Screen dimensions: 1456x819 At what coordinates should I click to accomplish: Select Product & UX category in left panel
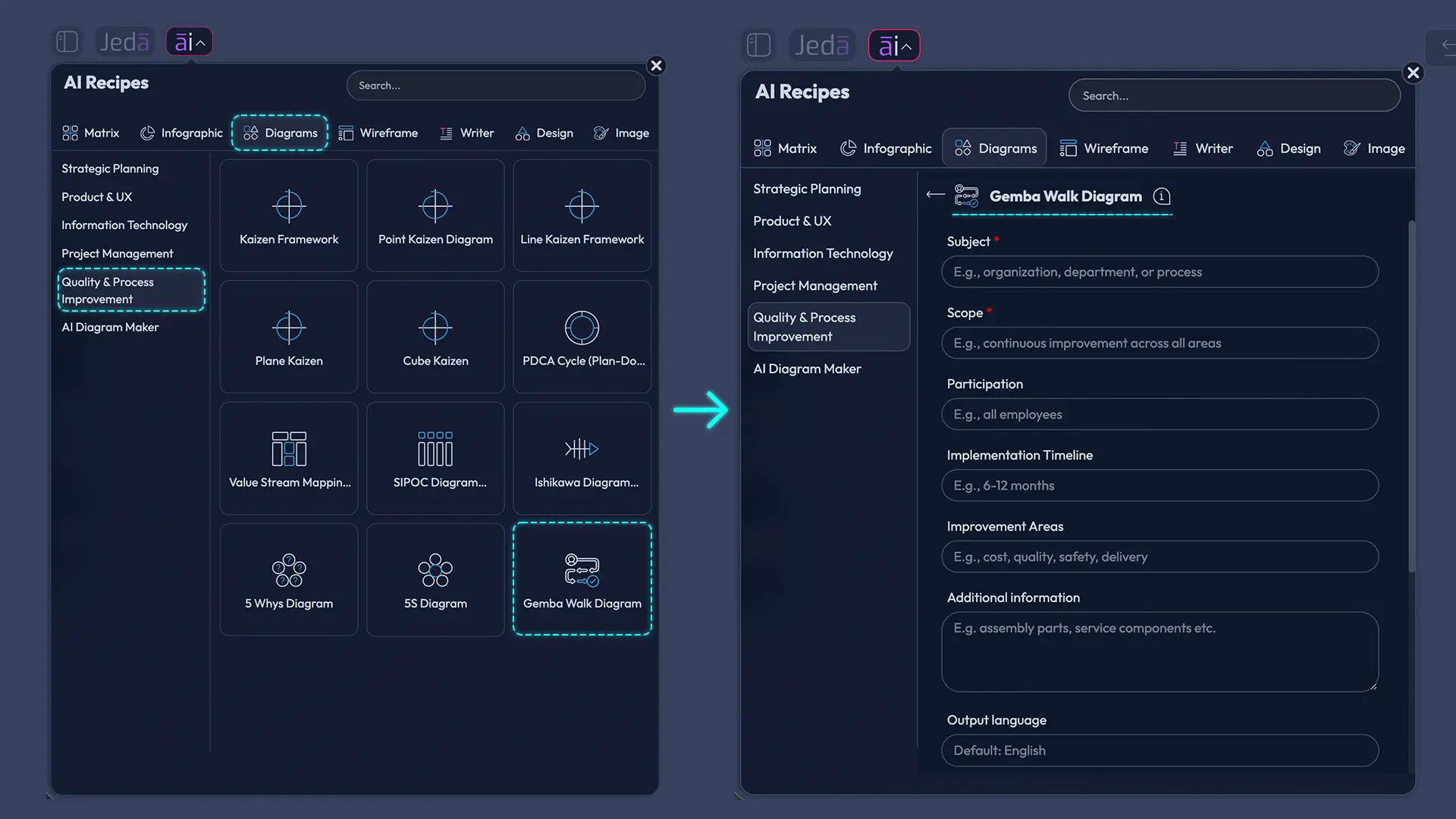97,197
